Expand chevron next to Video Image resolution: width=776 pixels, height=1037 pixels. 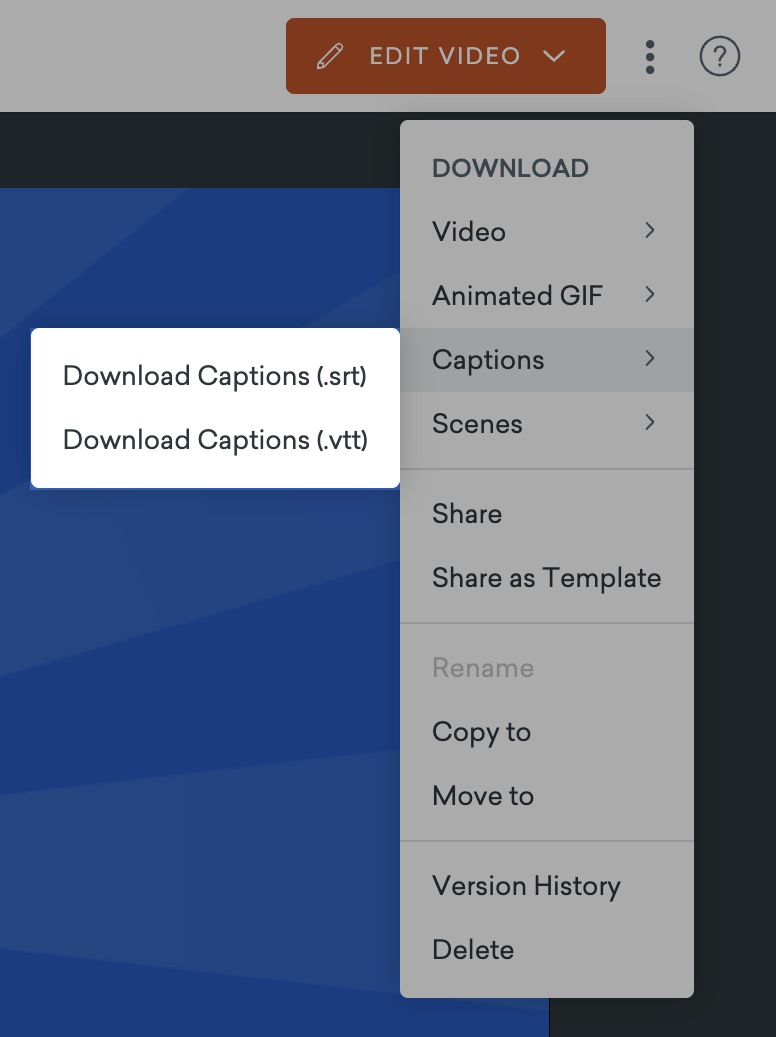coord(650,230)
